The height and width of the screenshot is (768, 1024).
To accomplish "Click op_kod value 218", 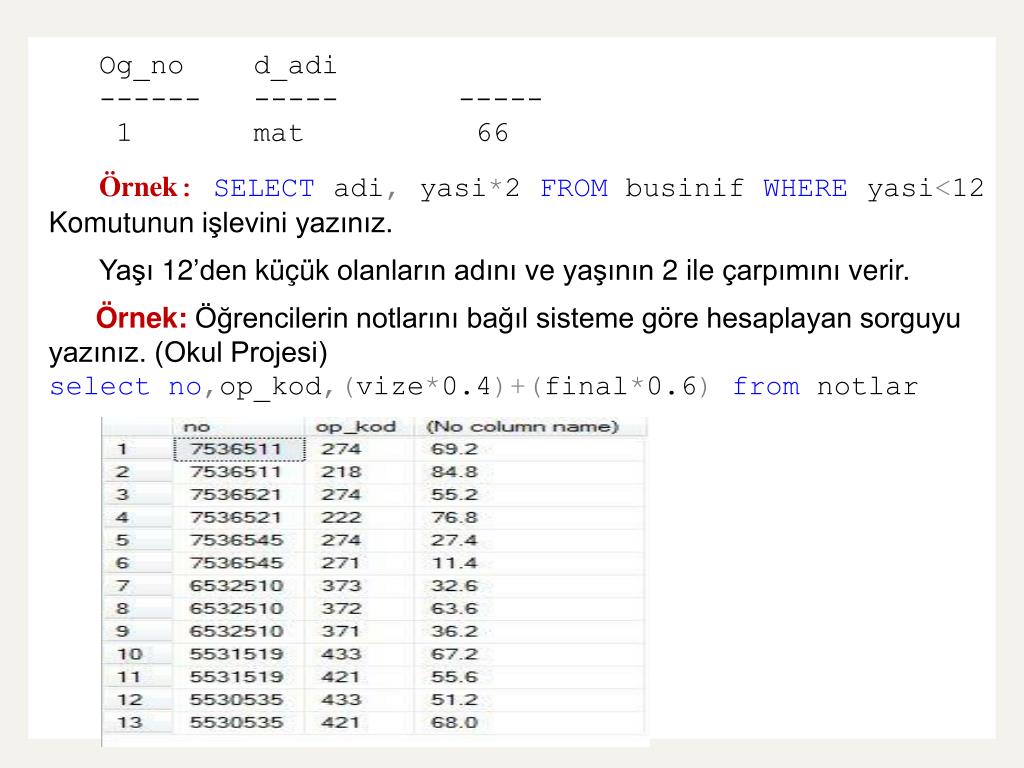I will (341, 472).
